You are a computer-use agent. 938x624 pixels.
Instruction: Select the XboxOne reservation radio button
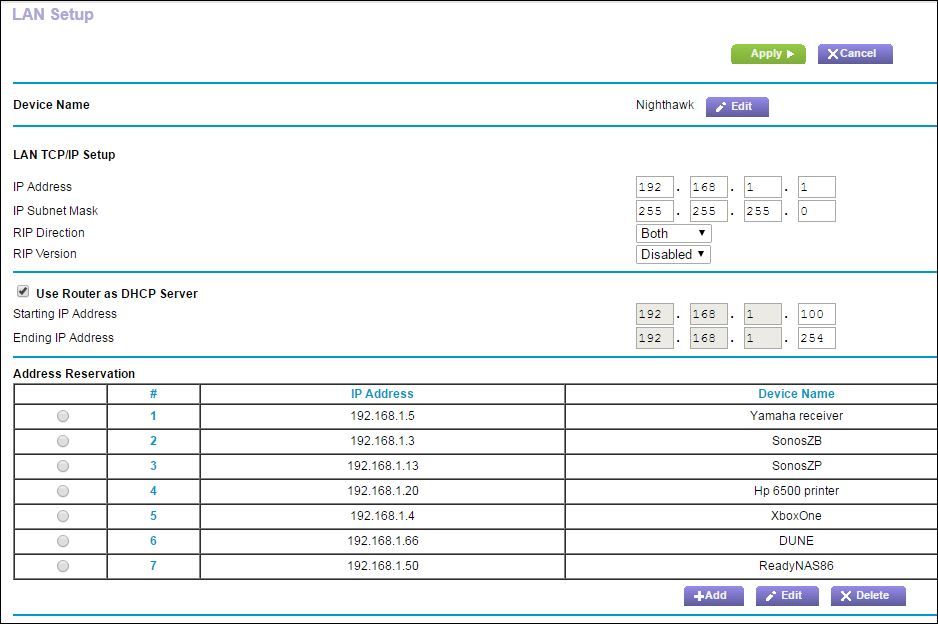click(x=63, y=516)
